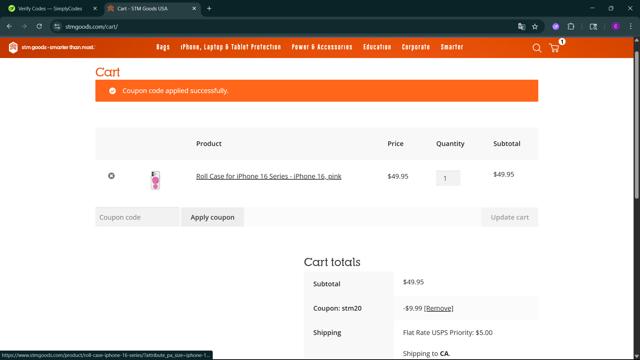This screenshot has height=360, width=640.
Task: Click the $49.95 value in Price column
Action: click(398, 176)
